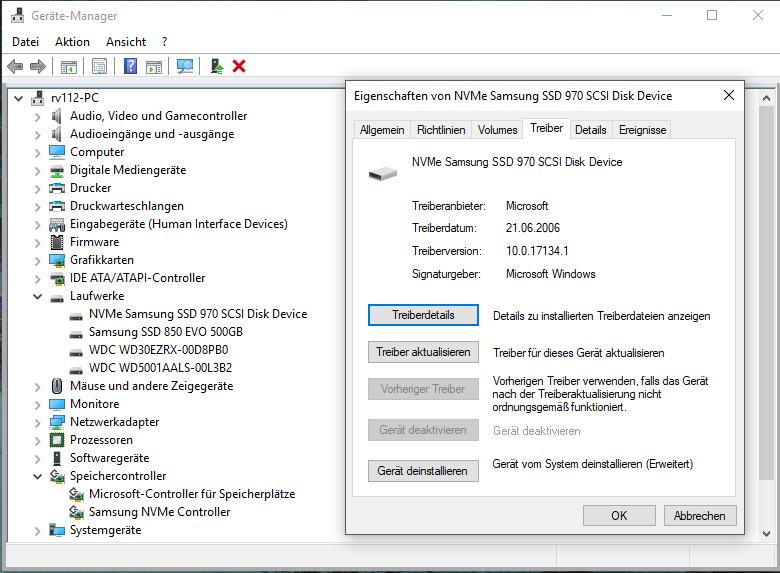Image resolution: width=780 pixels, height=573 pixels.
Task: Select Microsoft-Controller für Speicherplätze
Action: (192, 494)
